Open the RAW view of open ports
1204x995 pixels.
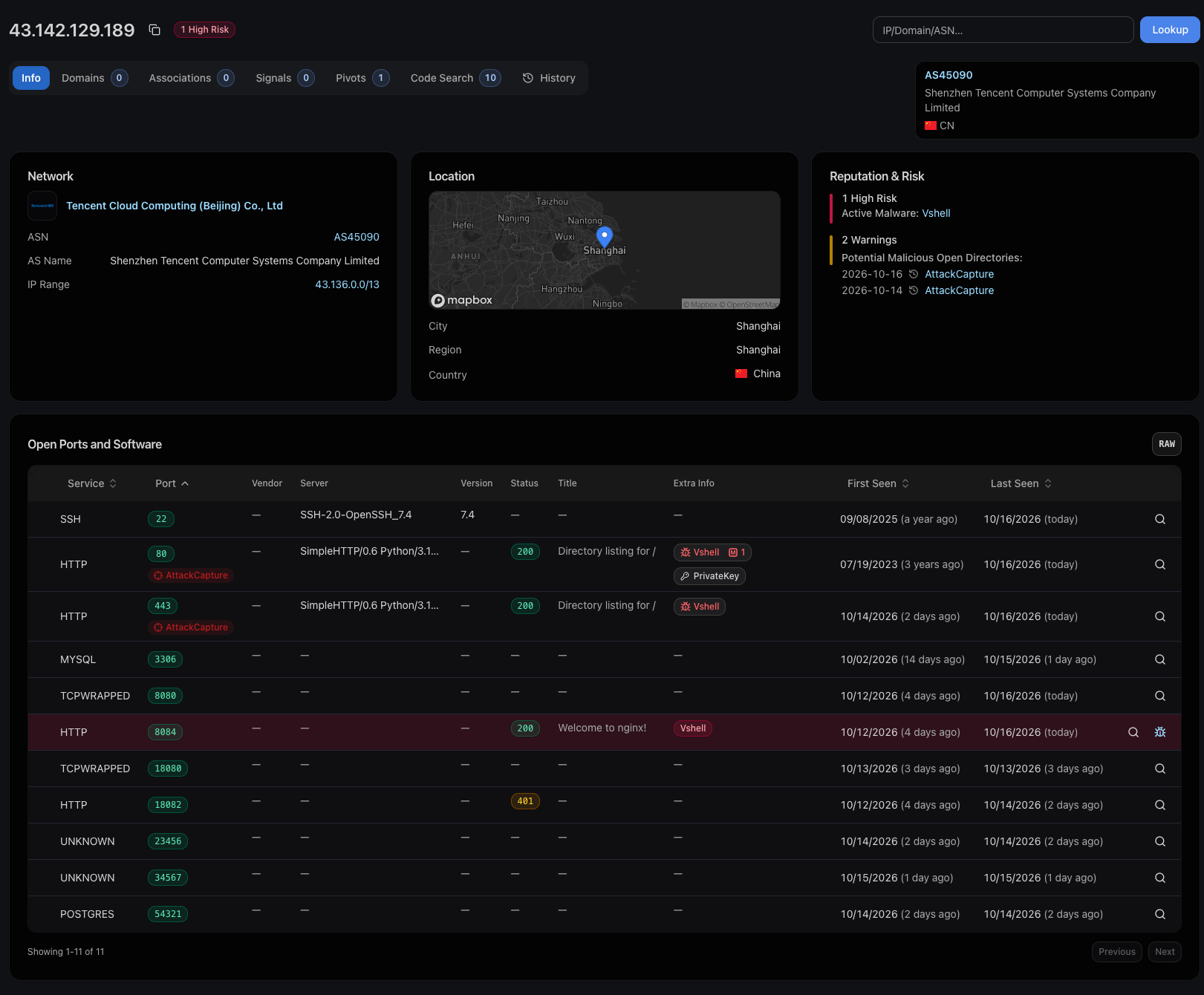pos(1167,444)
